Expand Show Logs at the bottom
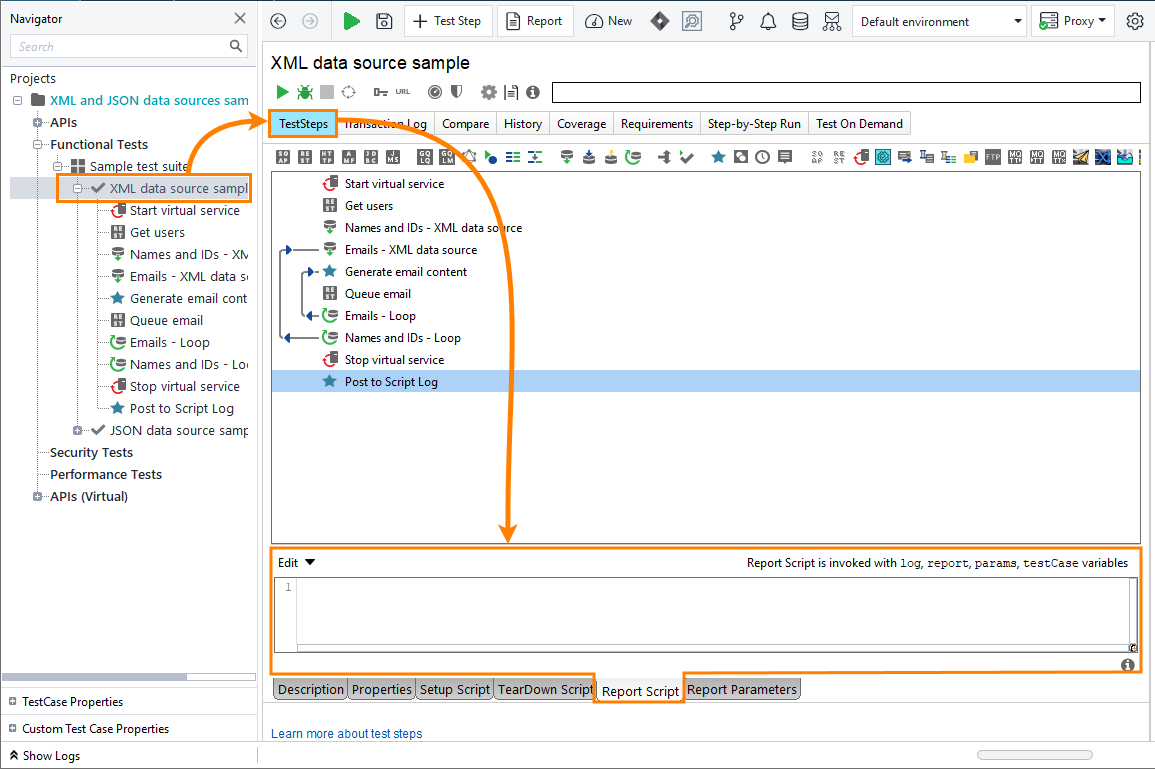This screenshot has width=1155, height=769. (44, 756)
